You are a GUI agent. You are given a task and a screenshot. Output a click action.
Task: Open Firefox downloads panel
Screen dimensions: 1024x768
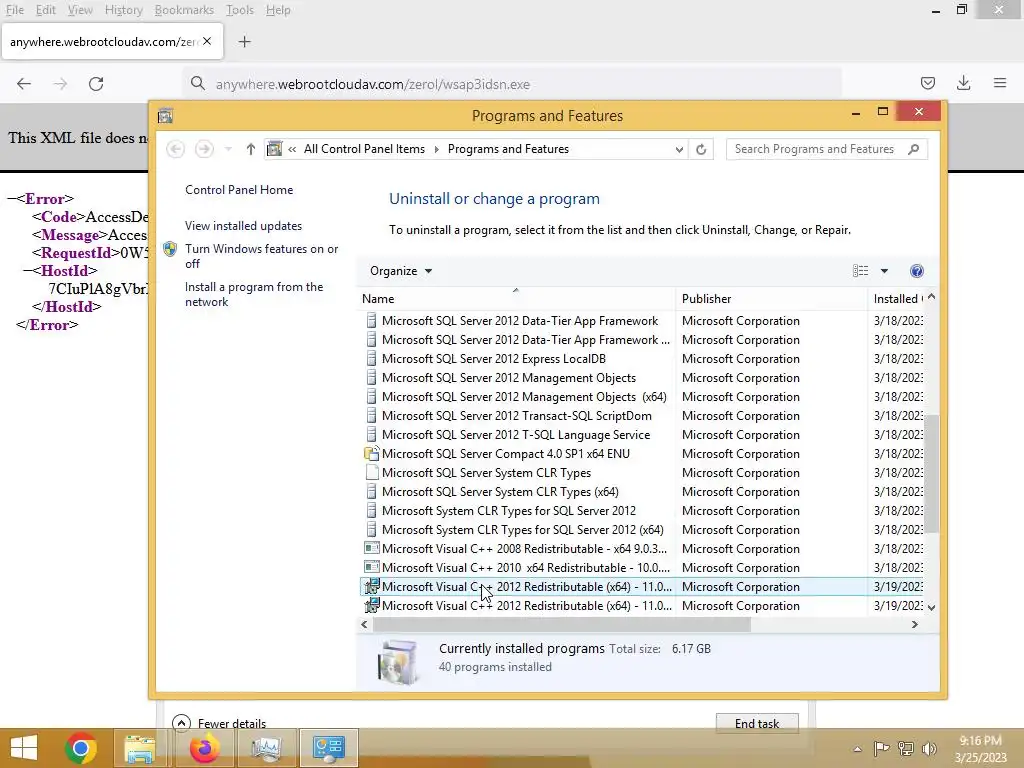pos(963,83)
